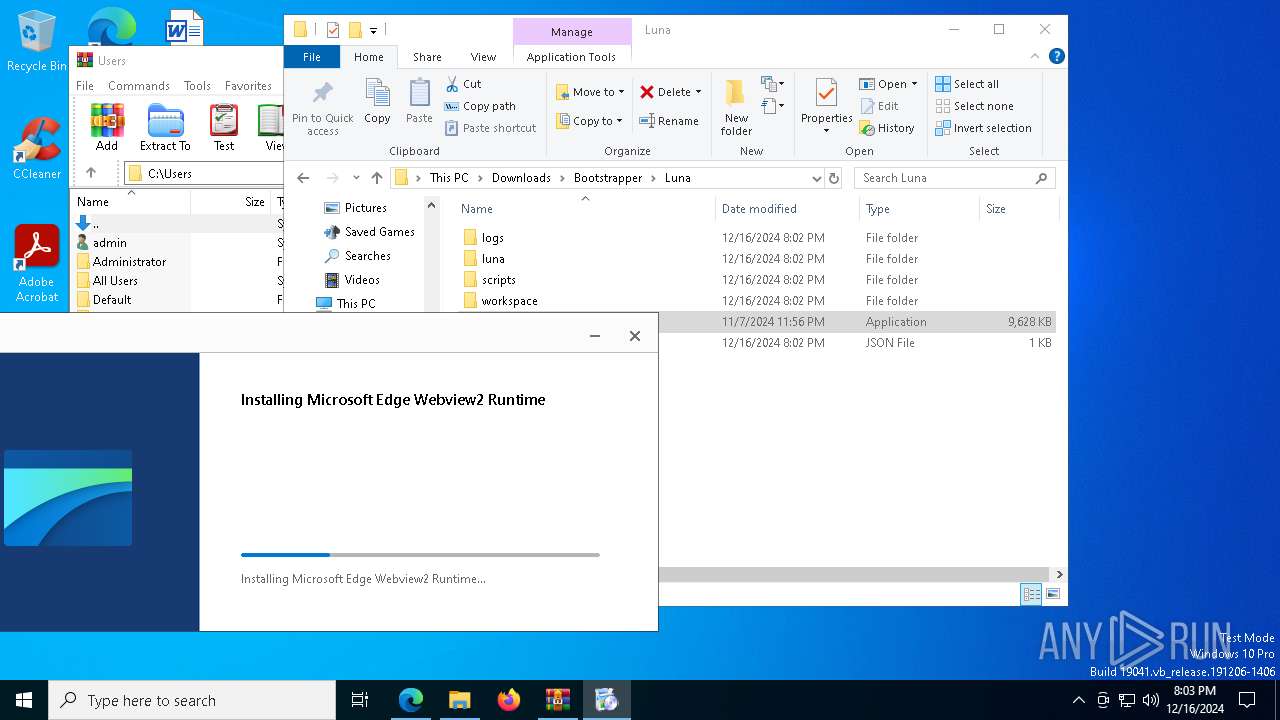Click Copy path in Clipboard group
1280x720 pixels.
(x=480, y=106)
